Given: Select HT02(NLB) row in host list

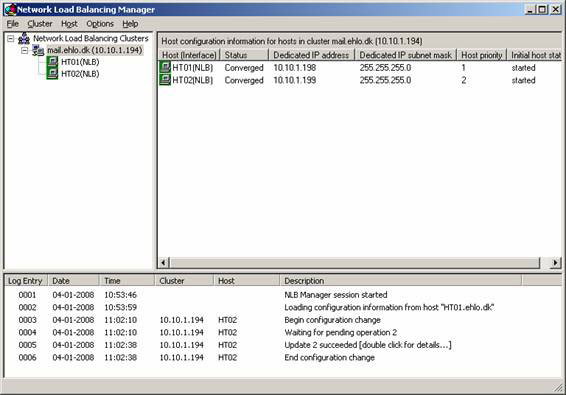Looking at the screenshot, I should (x=360, y=80).
